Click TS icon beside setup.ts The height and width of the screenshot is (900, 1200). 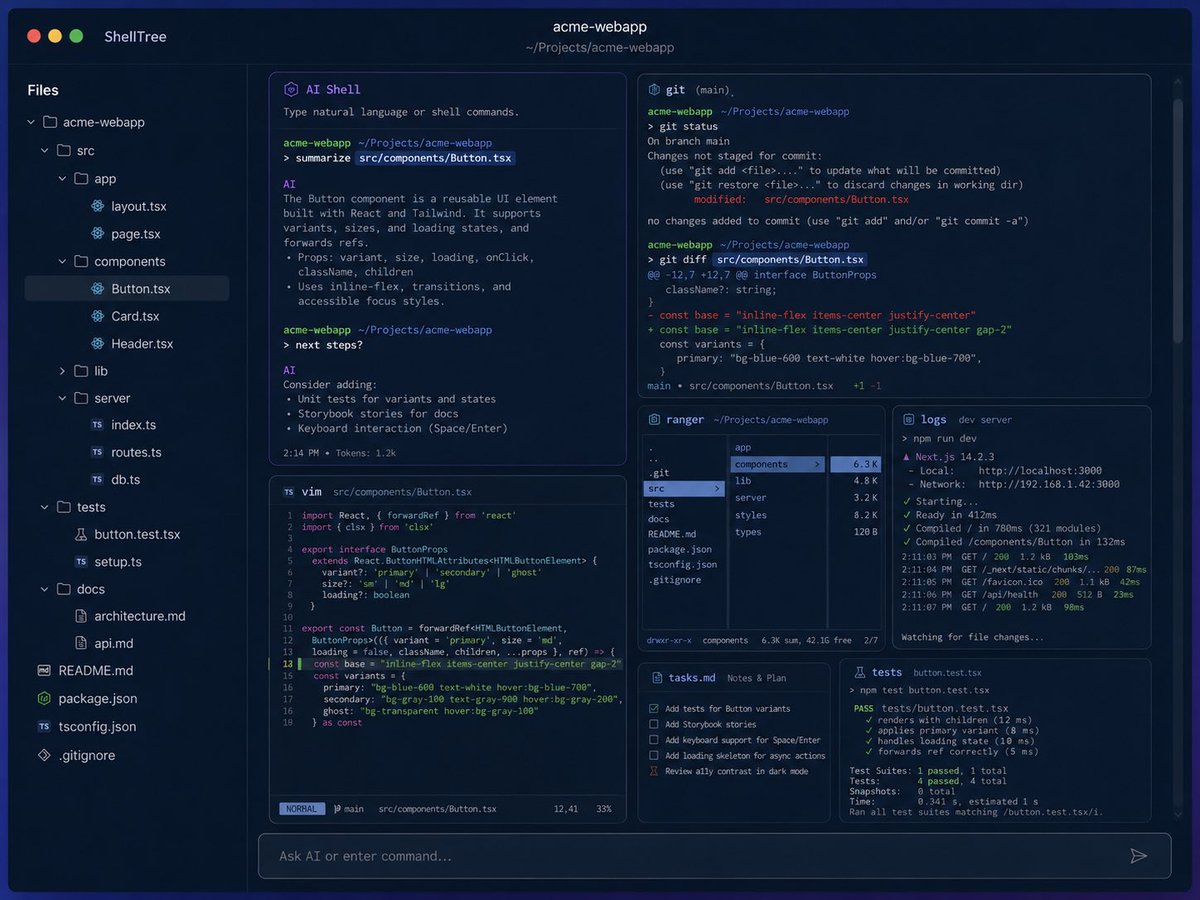[x=81, y=562]
